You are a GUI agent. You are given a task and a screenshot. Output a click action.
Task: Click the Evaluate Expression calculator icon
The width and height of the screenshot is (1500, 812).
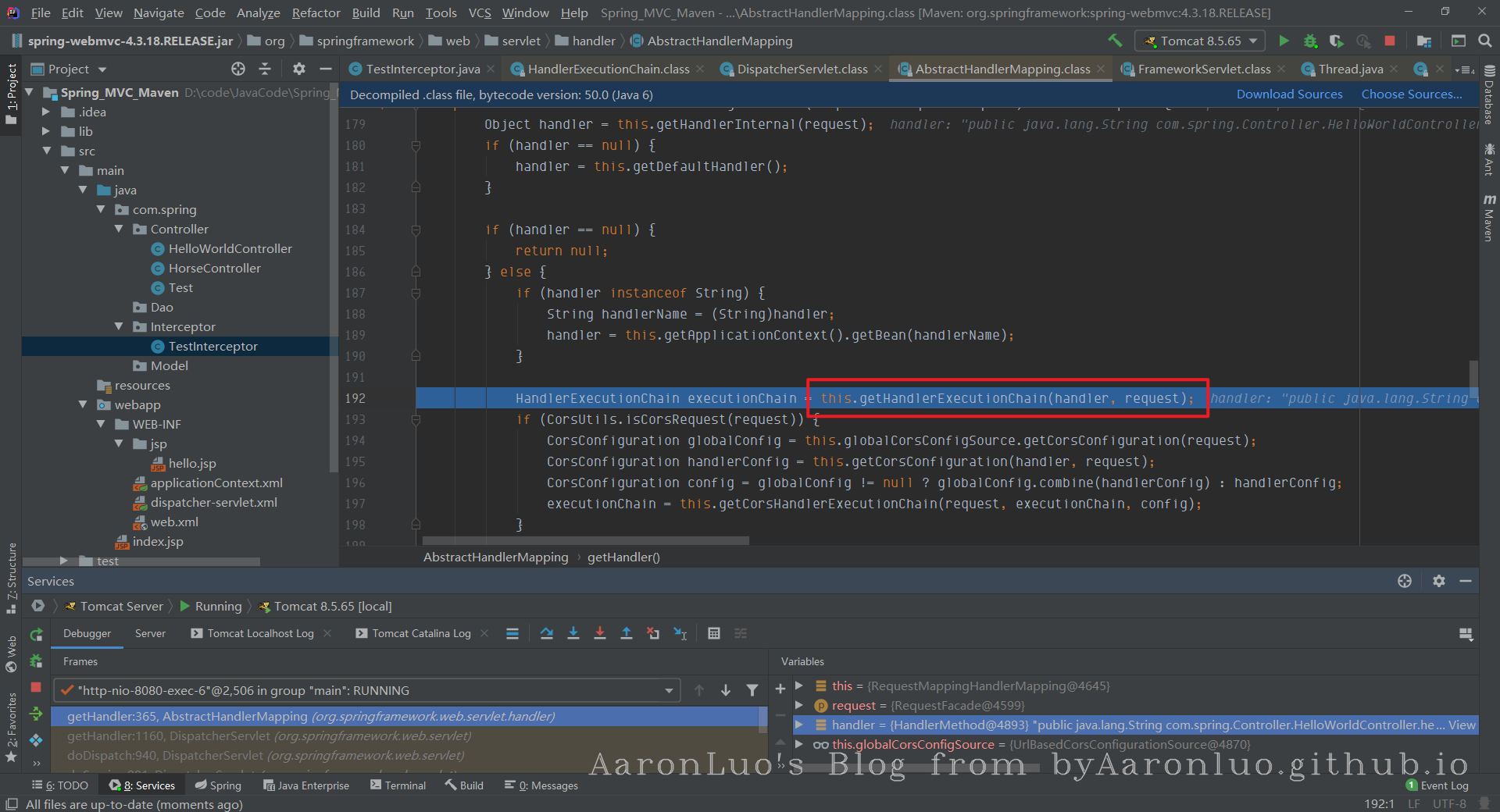(714, 633)
